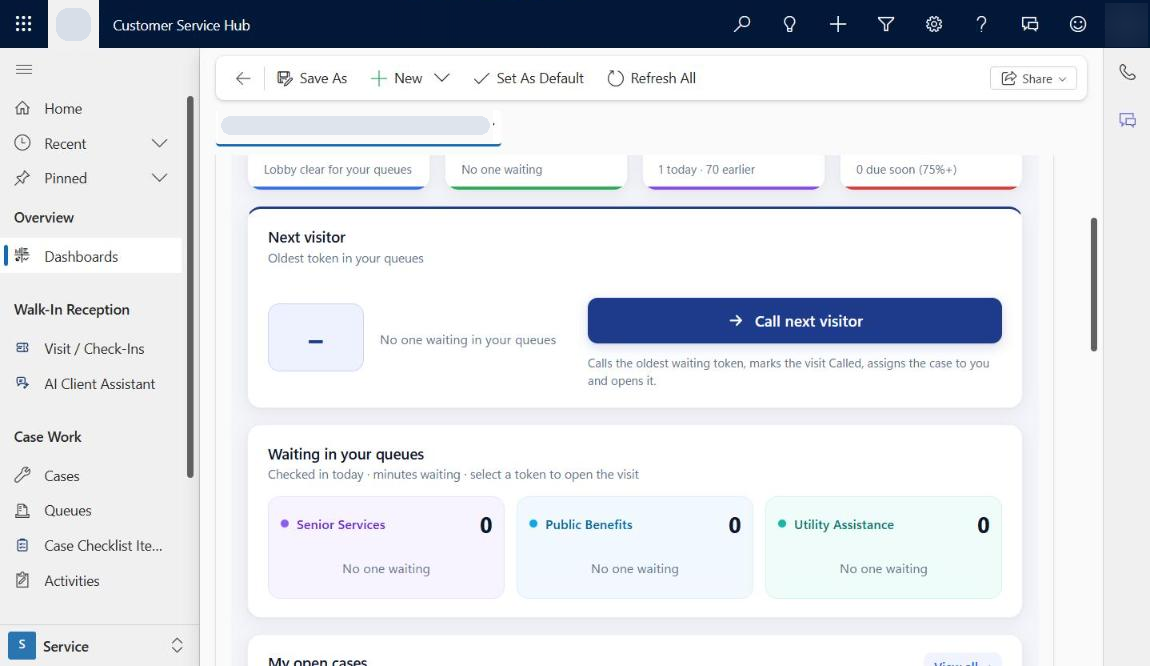This screenshot has width=1150, height=666.
Task: Click Set As Default
Action: click(528, 78)
